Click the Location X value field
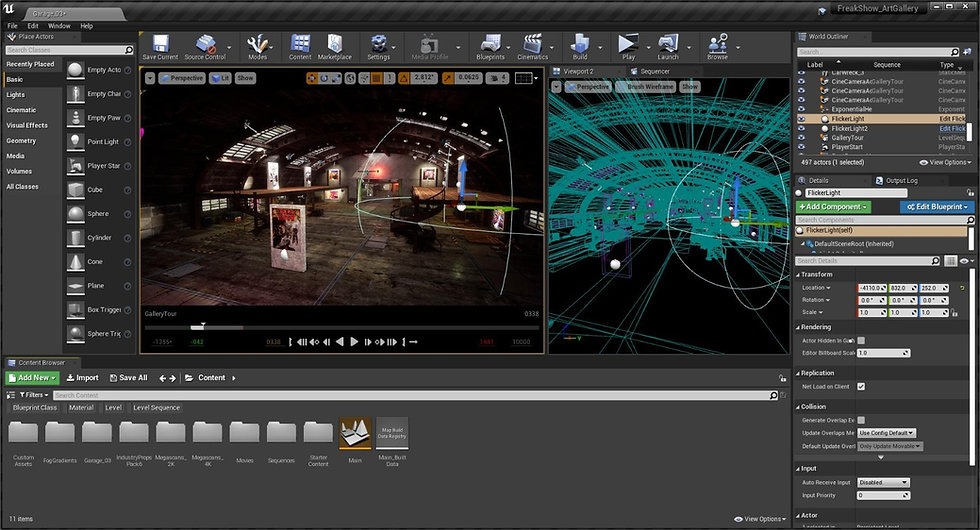980x530 pixels. pyautogui.click(x=872, y=288)
